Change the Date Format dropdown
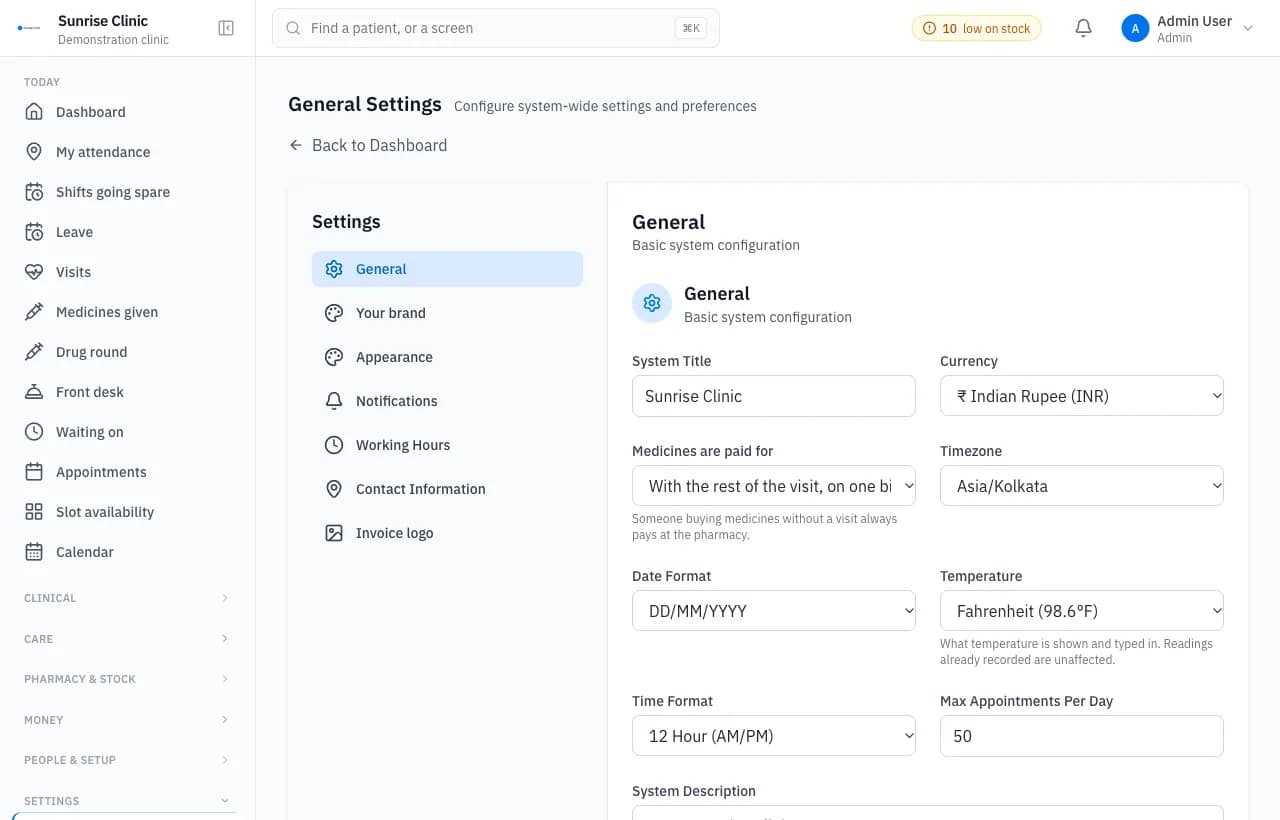This screenshot has width=1280, height=820. pyautogui.click(x=774, y=611)
